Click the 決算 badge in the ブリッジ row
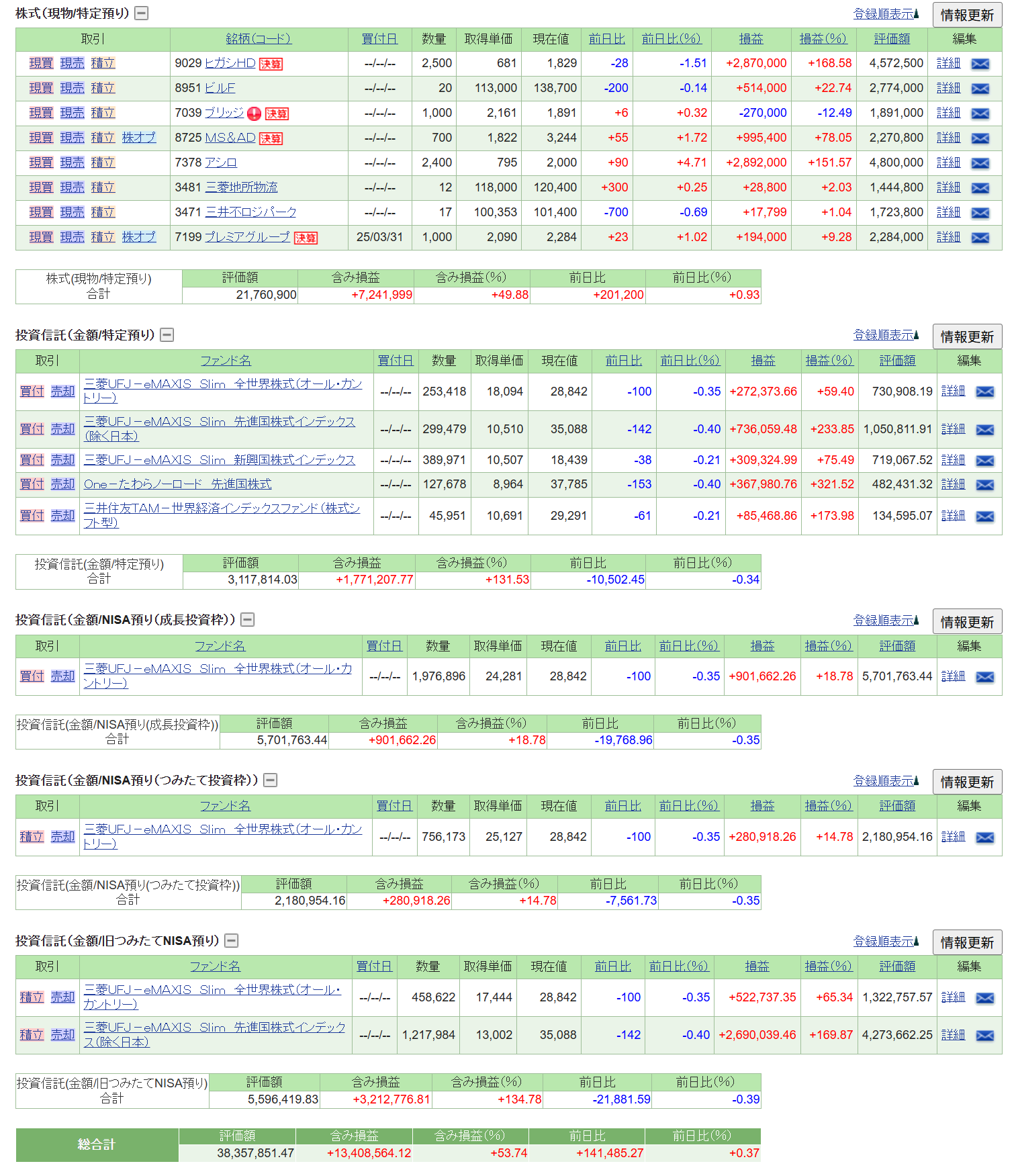The height and width of the screenshot is (1176, 1016). point(277,114)
